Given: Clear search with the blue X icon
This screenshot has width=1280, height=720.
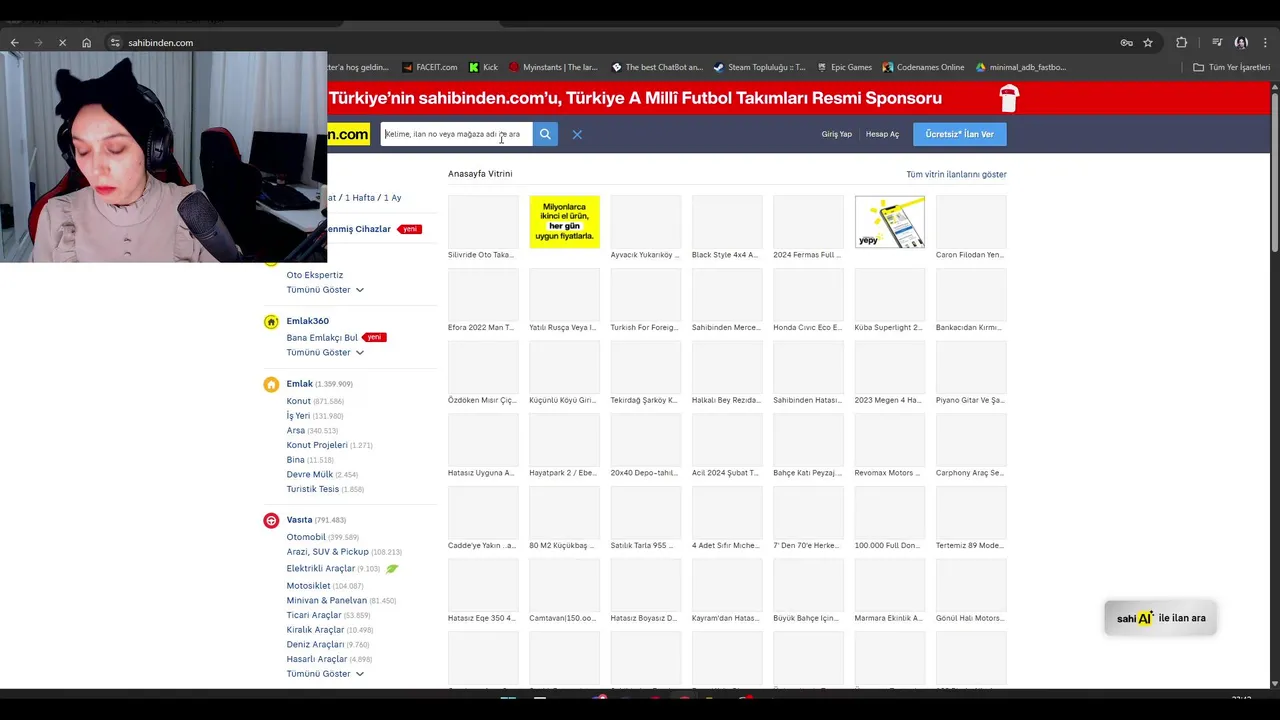Looking at the screenshot, I should [577, 134].
